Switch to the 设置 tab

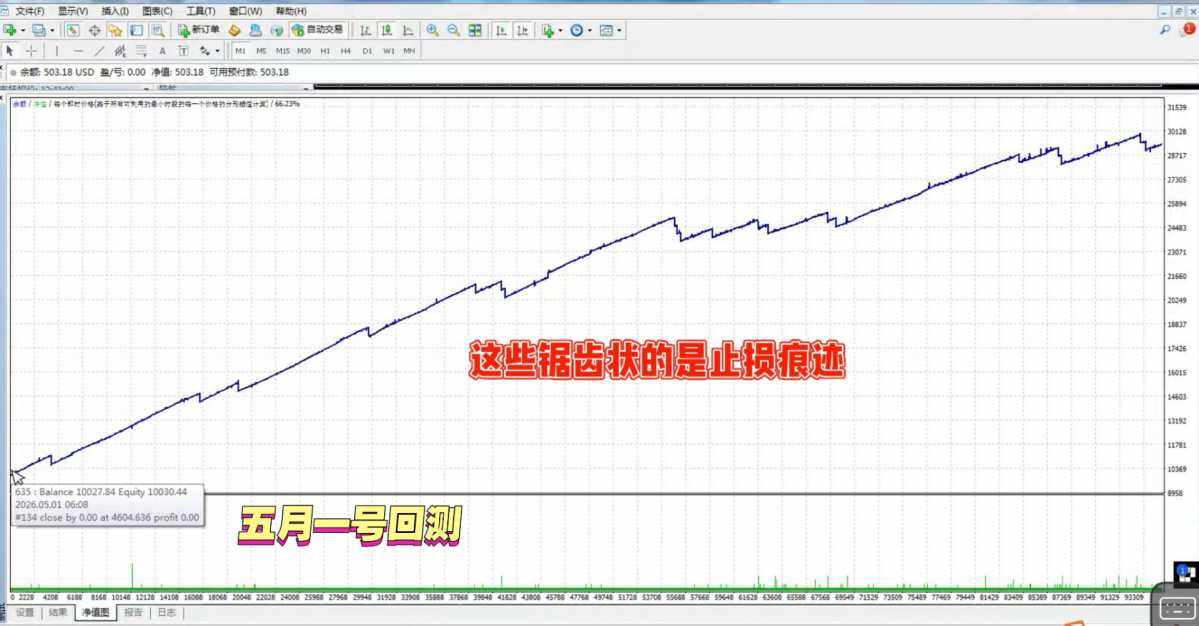24,613
